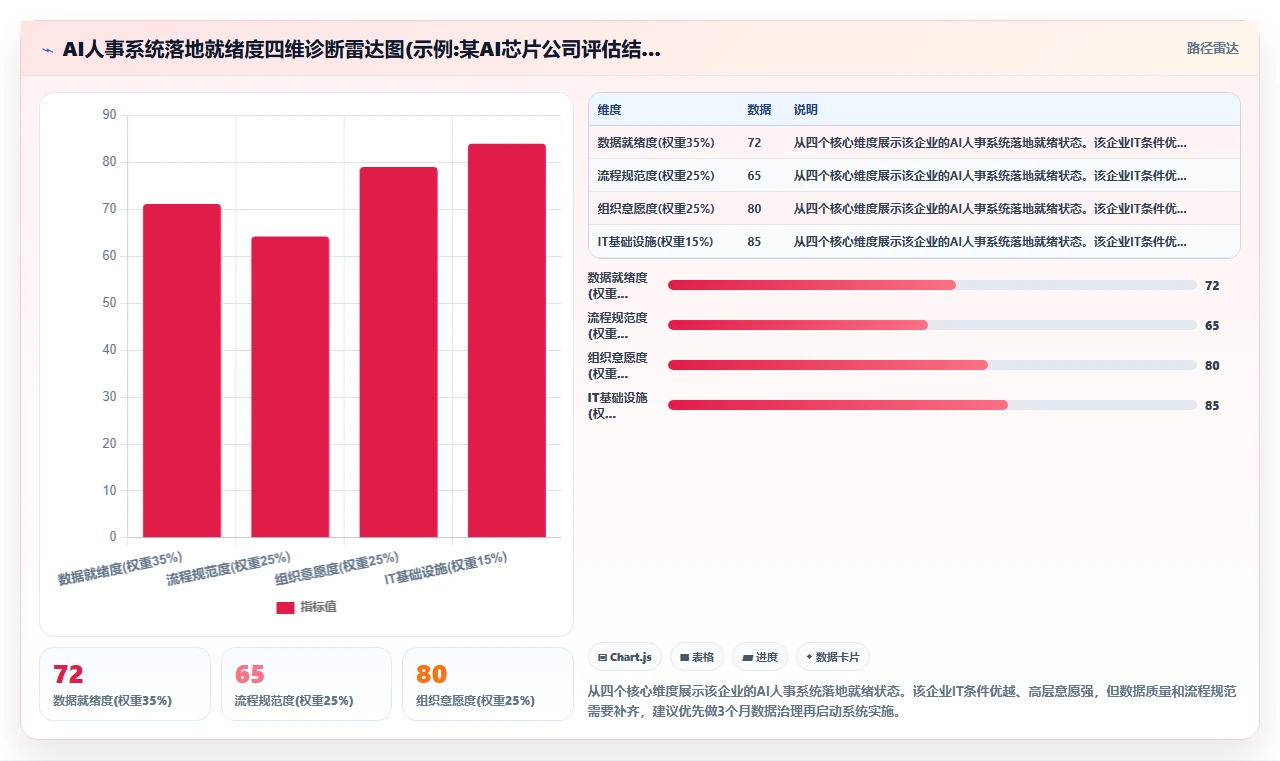Viewport: 1280px width, 761px height.
Task: Click the IT基础设施 progress bar showing 85
Action: (932, 405)
